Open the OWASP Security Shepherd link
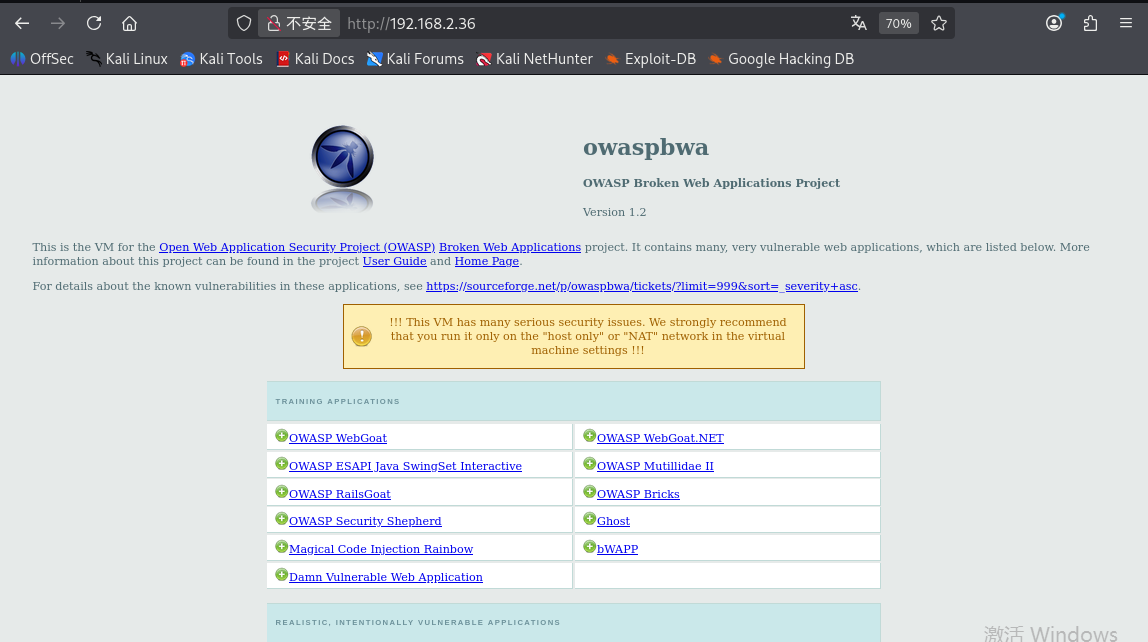The image size is (1148, 642). point(365,521)
